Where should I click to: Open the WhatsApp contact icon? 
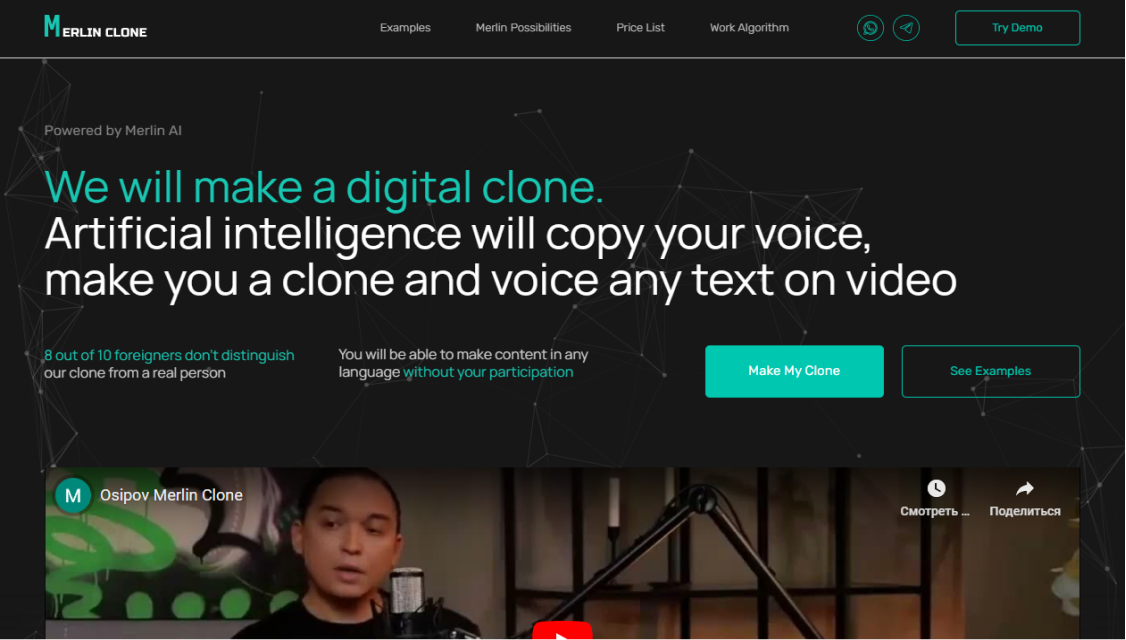[x=870, y=28]
